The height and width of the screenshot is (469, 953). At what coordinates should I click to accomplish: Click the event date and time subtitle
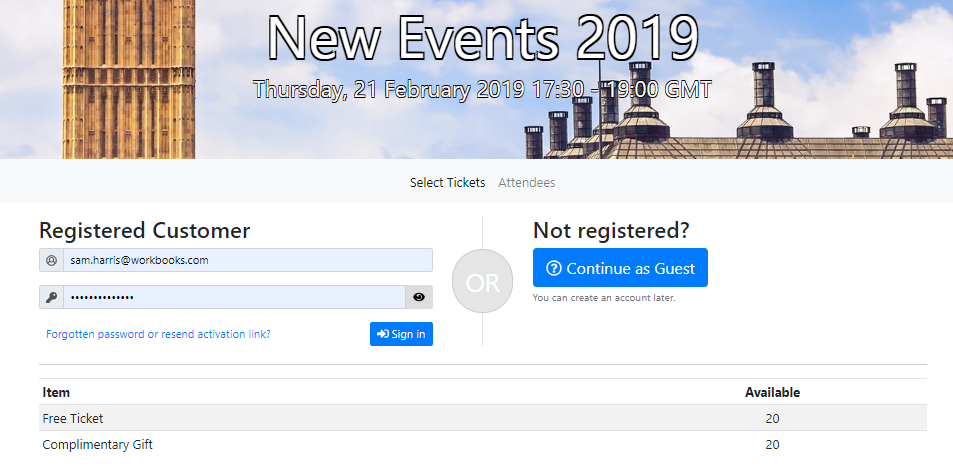coord(483,90)
